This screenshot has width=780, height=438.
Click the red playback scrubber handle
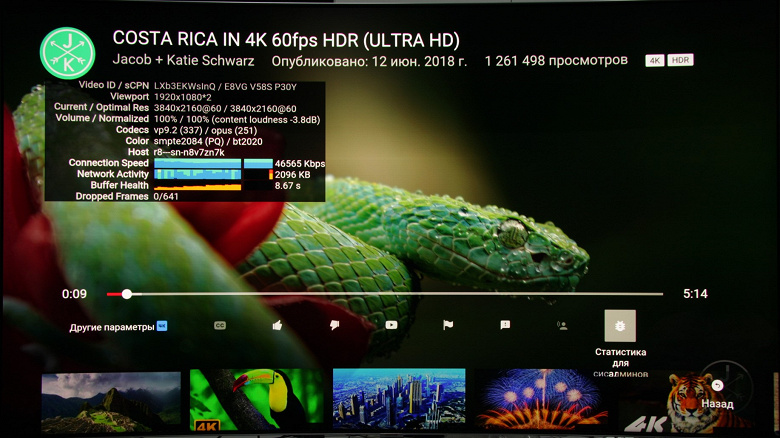(127, 294)
